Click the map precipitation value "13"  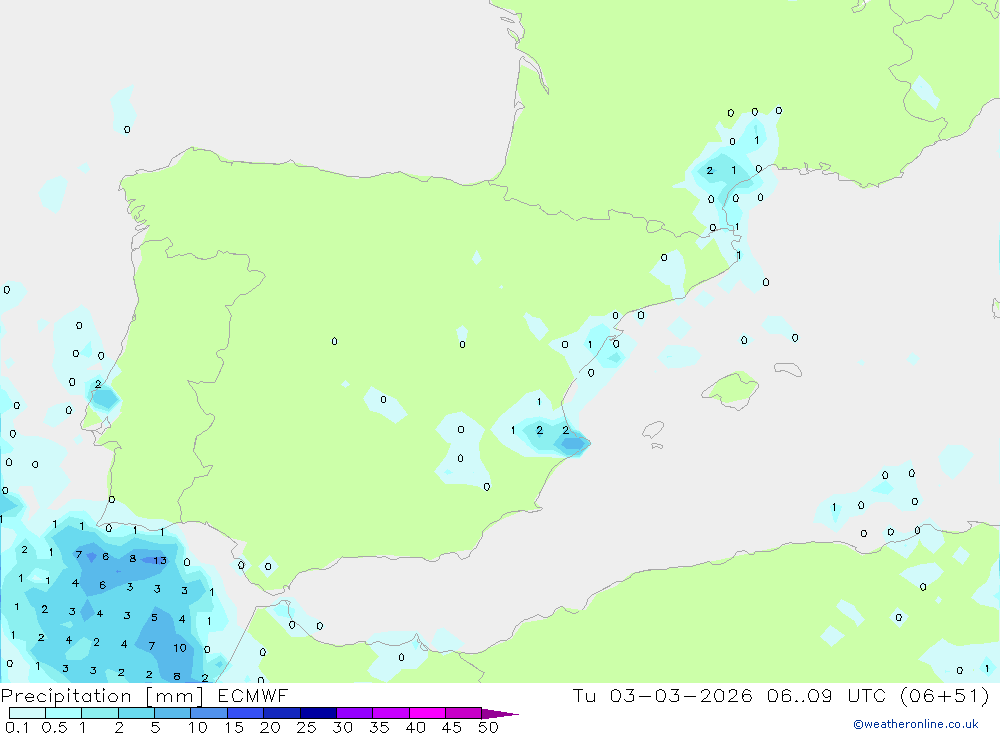point(159,561)
